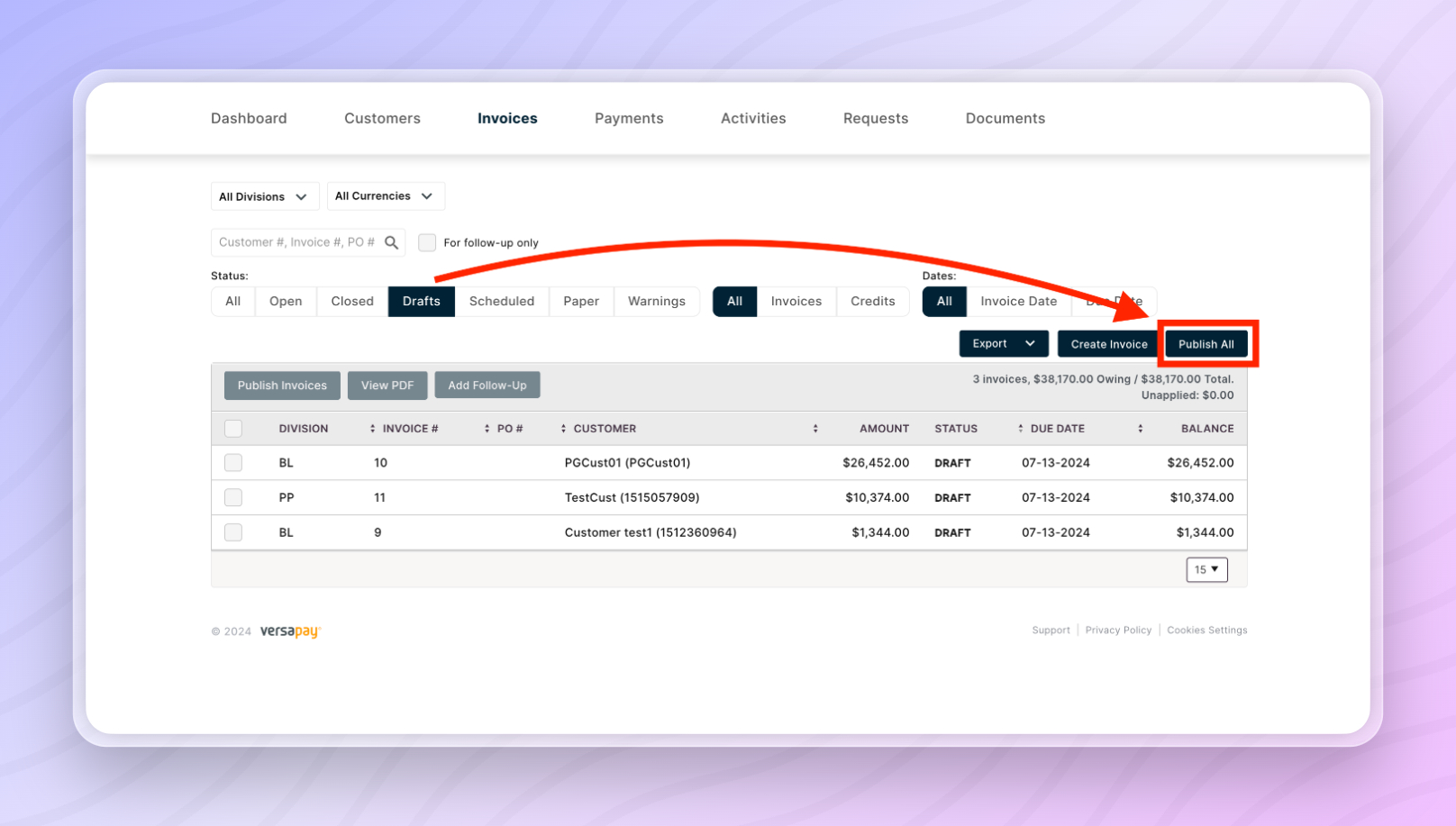The image size is (1456, 826).
Task: Open the Support link
Action: click(x=1051, y=631)
